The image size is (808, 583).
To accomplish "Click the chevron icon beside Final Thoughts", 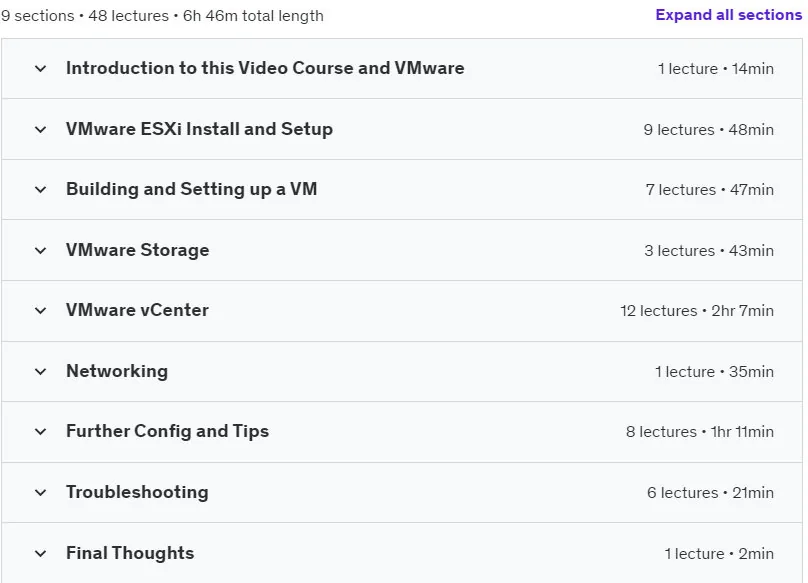I will [40, 554].
